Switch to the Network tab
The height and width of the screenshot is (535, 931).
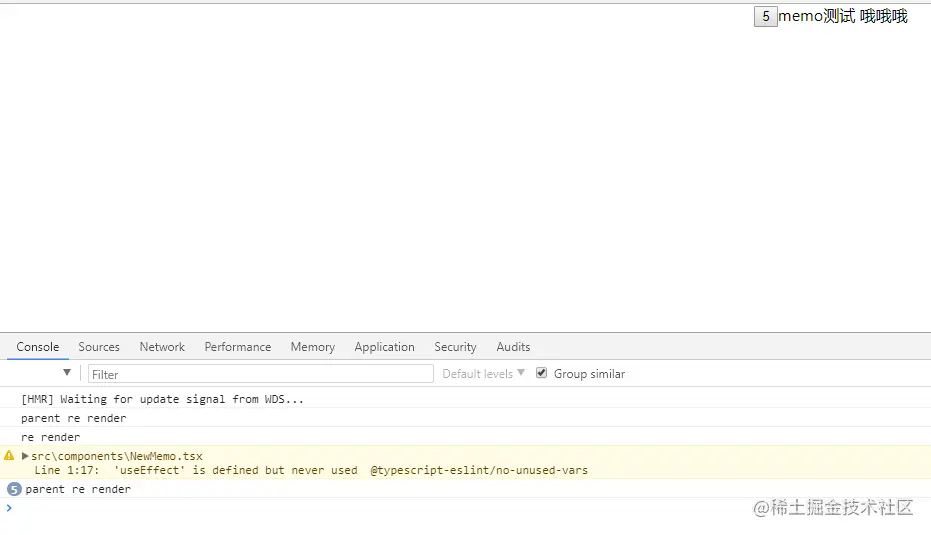pos(162,347)
